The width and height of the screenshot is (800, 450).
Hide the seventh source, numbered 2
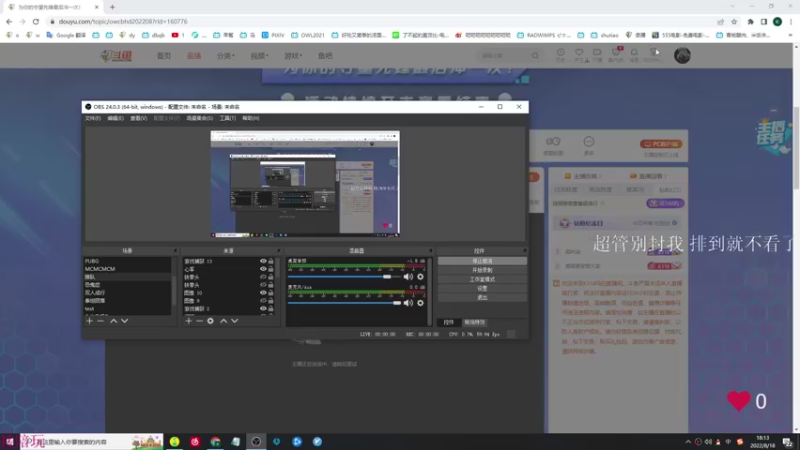[x=263, y=309]
